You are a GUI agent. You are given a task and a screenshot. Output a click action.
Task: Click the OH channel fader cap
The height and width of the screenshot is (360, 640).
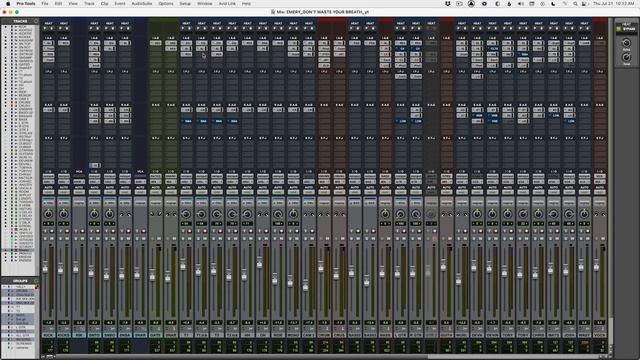(x=260, y=264)
